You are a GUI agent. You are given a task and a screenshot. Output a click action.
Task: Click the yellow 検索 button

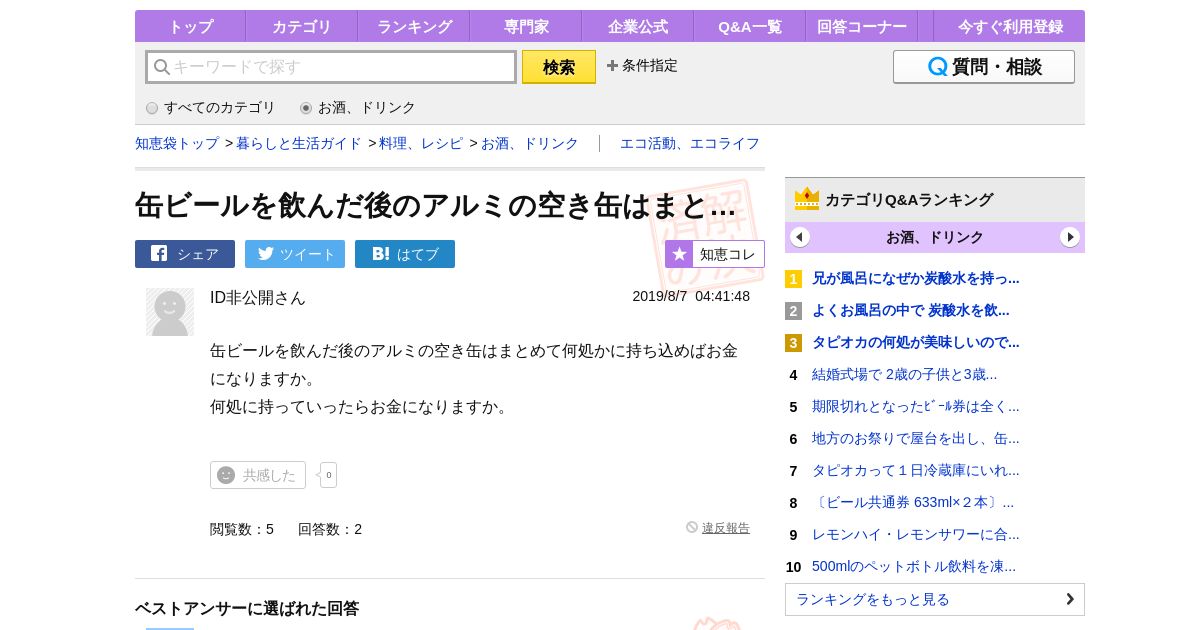[559, 67]
